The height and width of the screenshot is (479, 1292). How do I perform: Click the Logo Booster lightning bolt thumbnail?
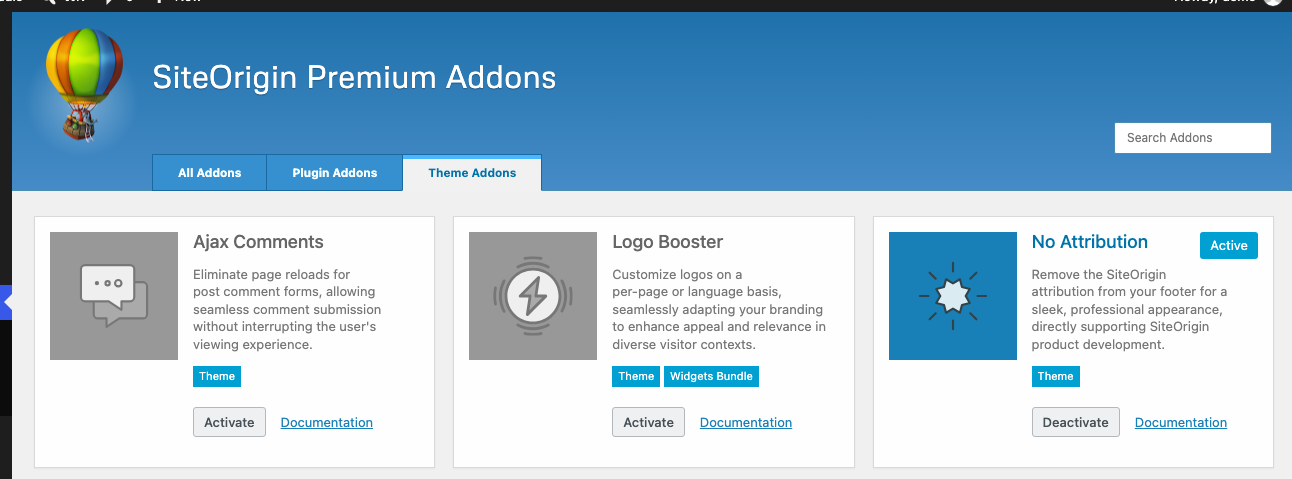pyautogui.click(x=533, y=296)
